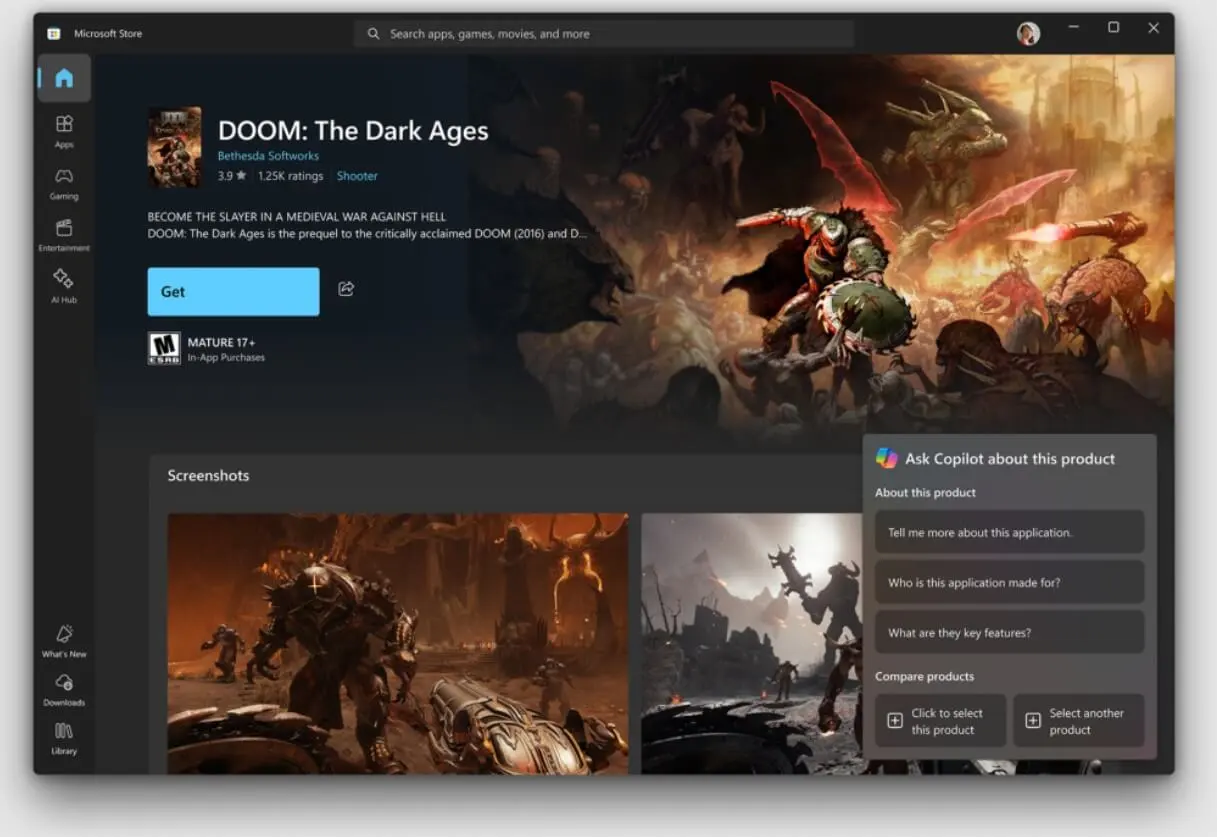Open the first gameplay screenshot
This screenshot has width=1217, height=837.
(398, 643)
